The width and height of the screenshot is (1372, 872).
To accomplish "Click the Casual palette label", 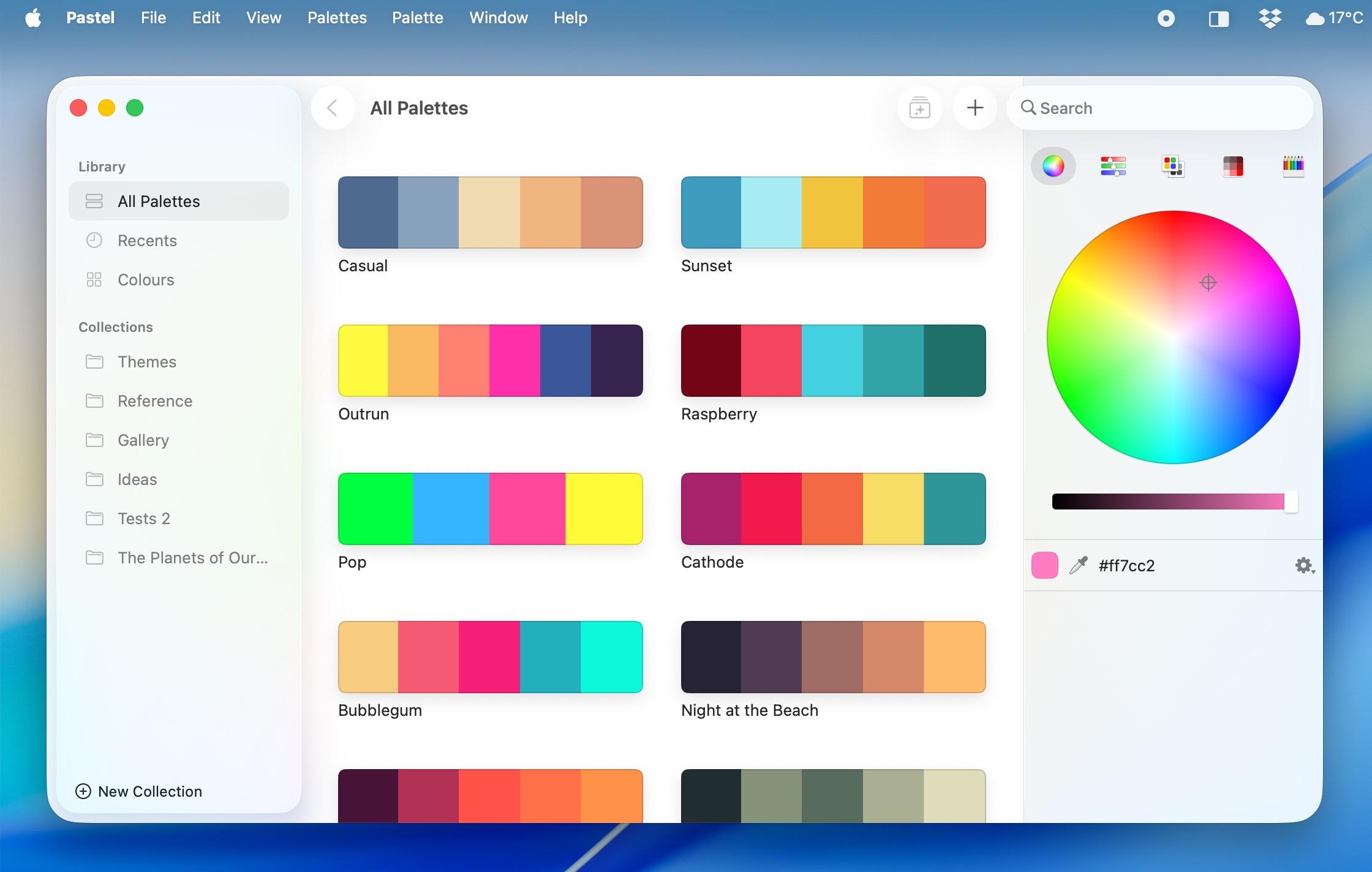I will 363,266.
